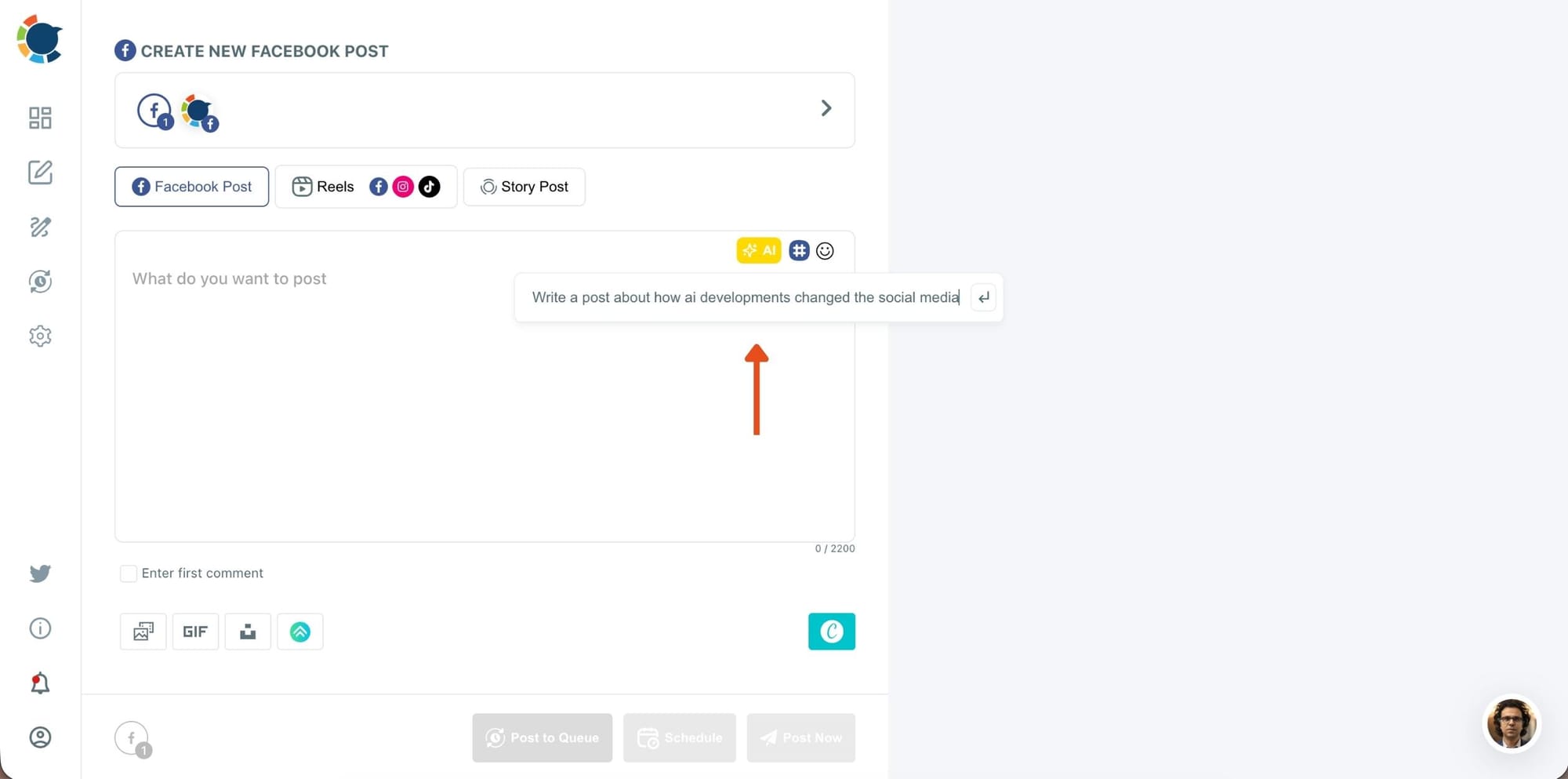The image size is (1568, 779).
Task: Open notifications from the bell icon
Action: 40,683
